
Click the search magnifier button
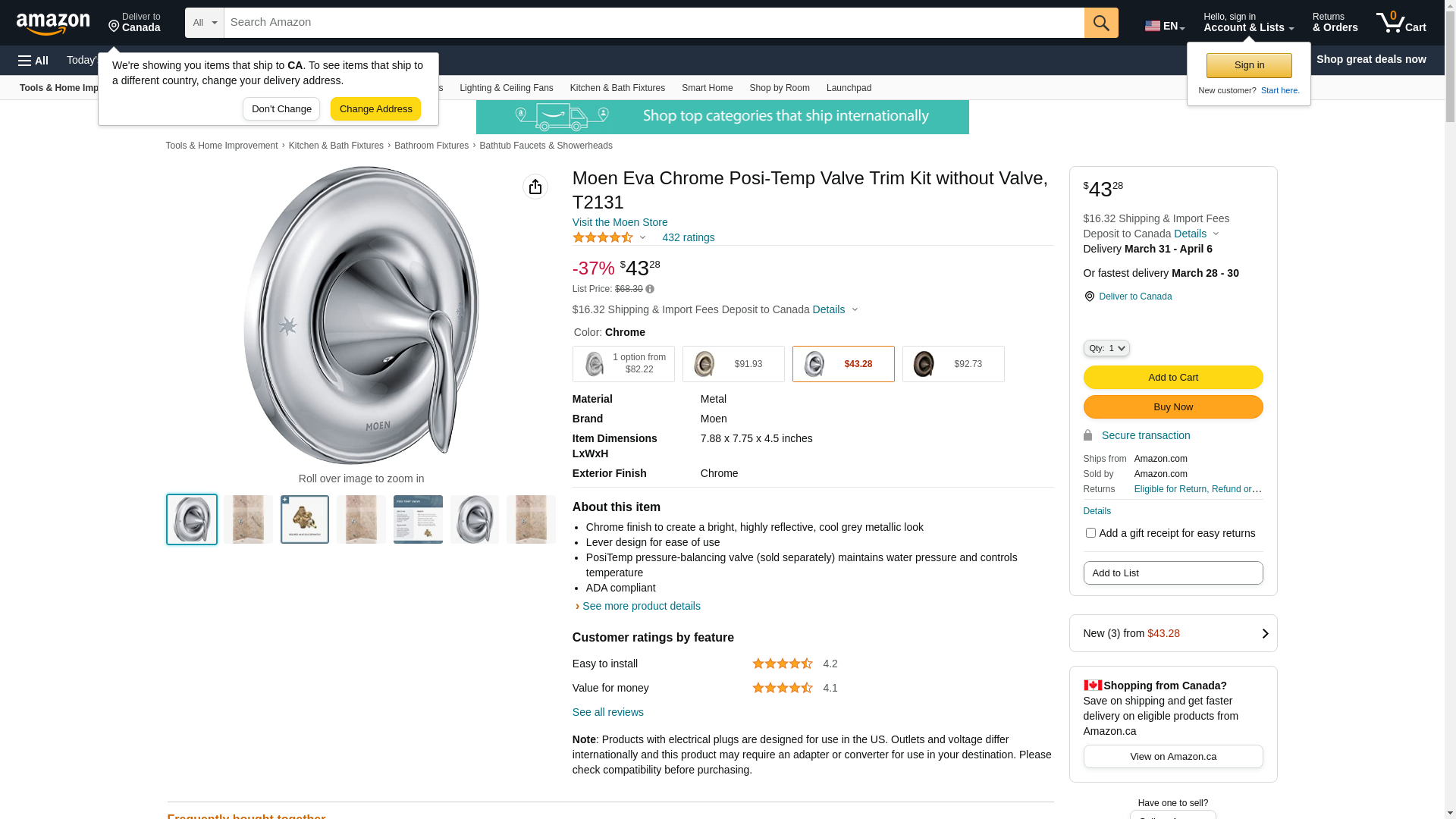[1101, 23]
